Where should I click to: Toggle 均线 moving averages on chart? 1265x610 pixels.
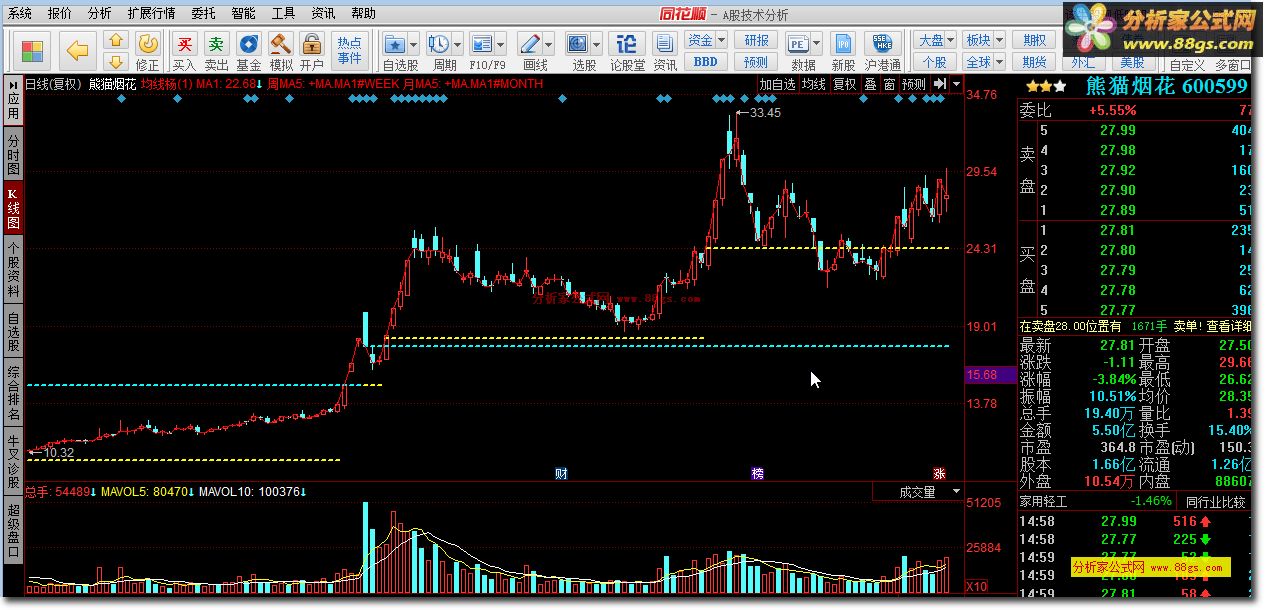(814, 85)
